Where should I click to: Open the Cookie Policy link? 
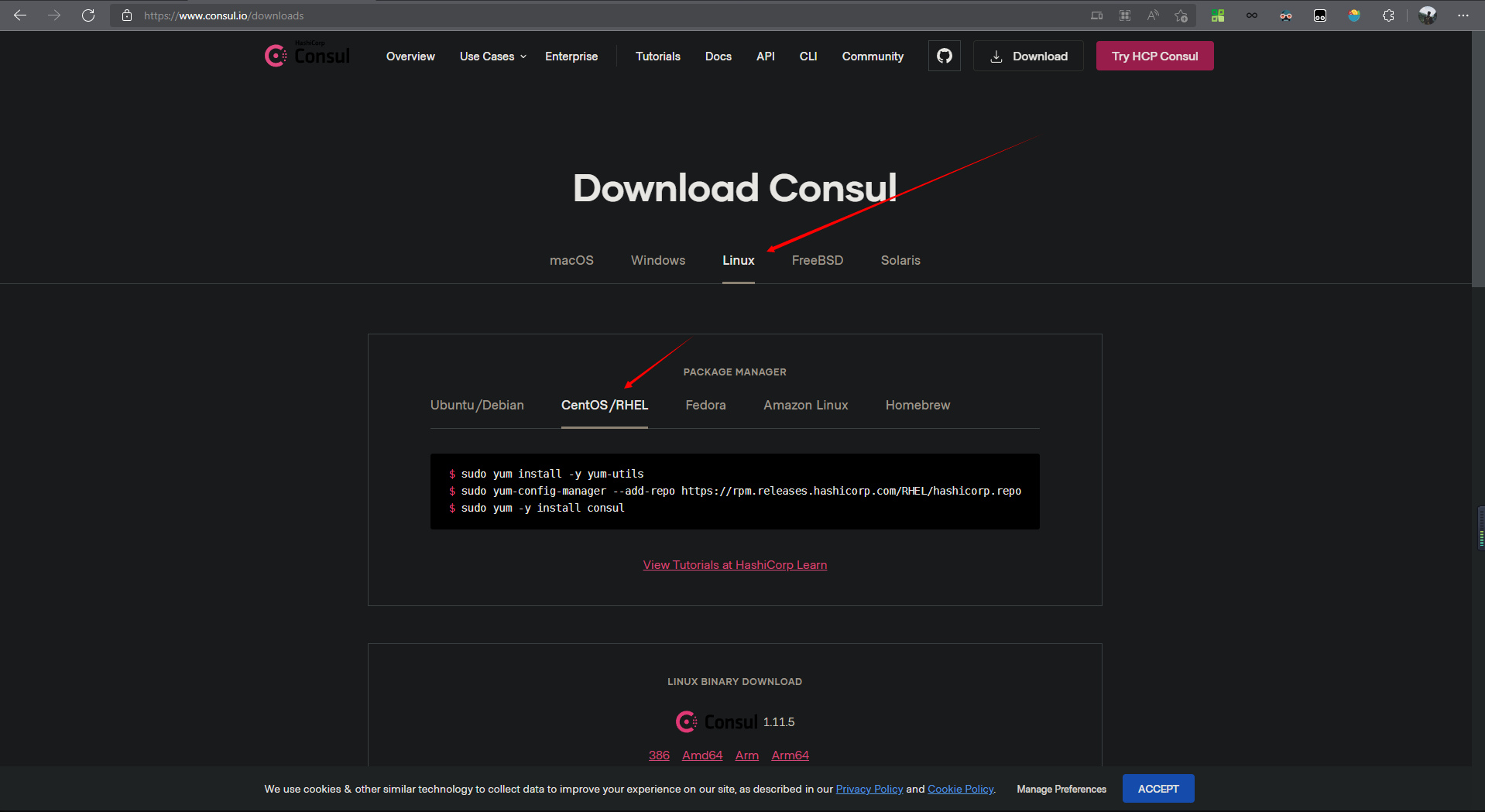961,789
